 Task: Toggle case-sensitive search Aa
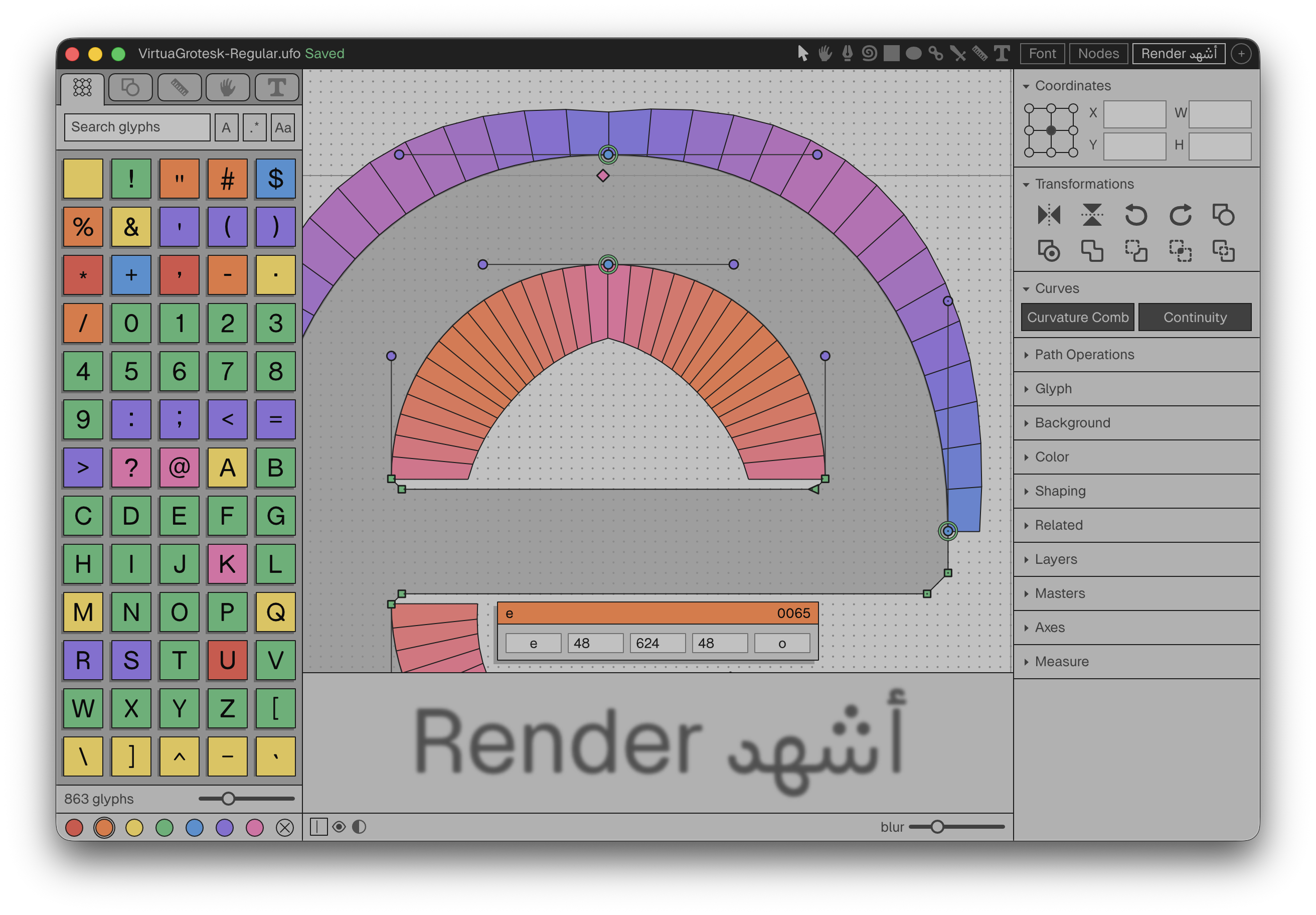click(x=282, y=127)
